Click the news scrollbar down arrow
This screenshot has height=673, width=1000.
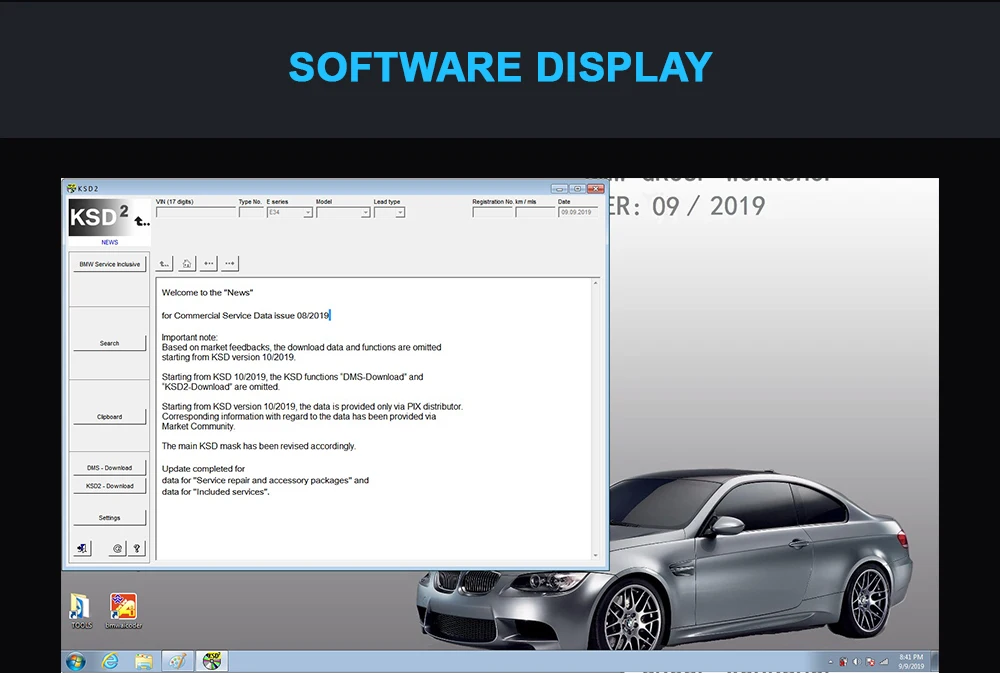(x=596, y=556)
